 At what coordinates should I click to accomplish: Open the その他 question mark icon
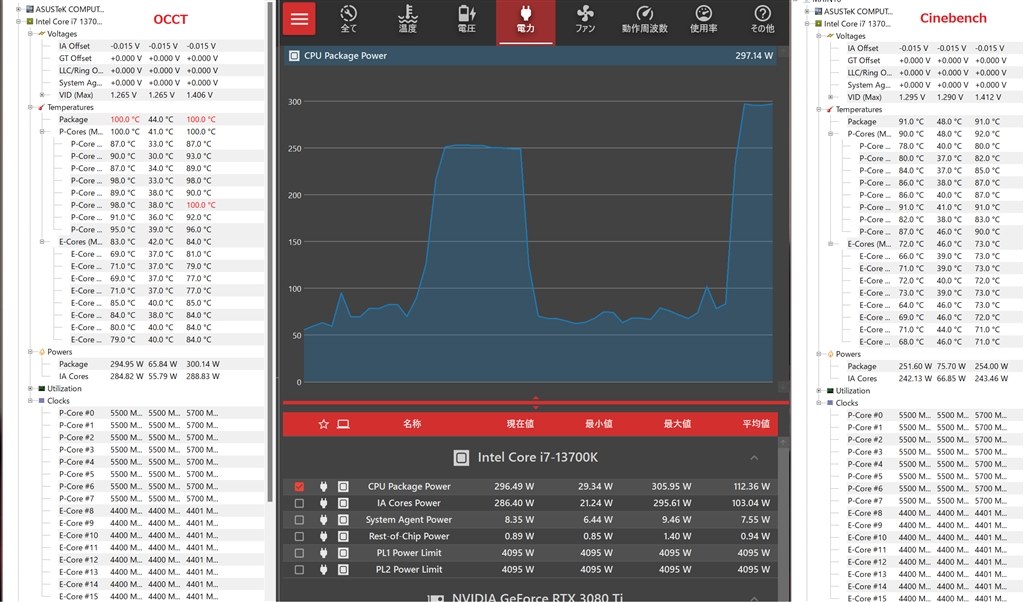[762, 19]
